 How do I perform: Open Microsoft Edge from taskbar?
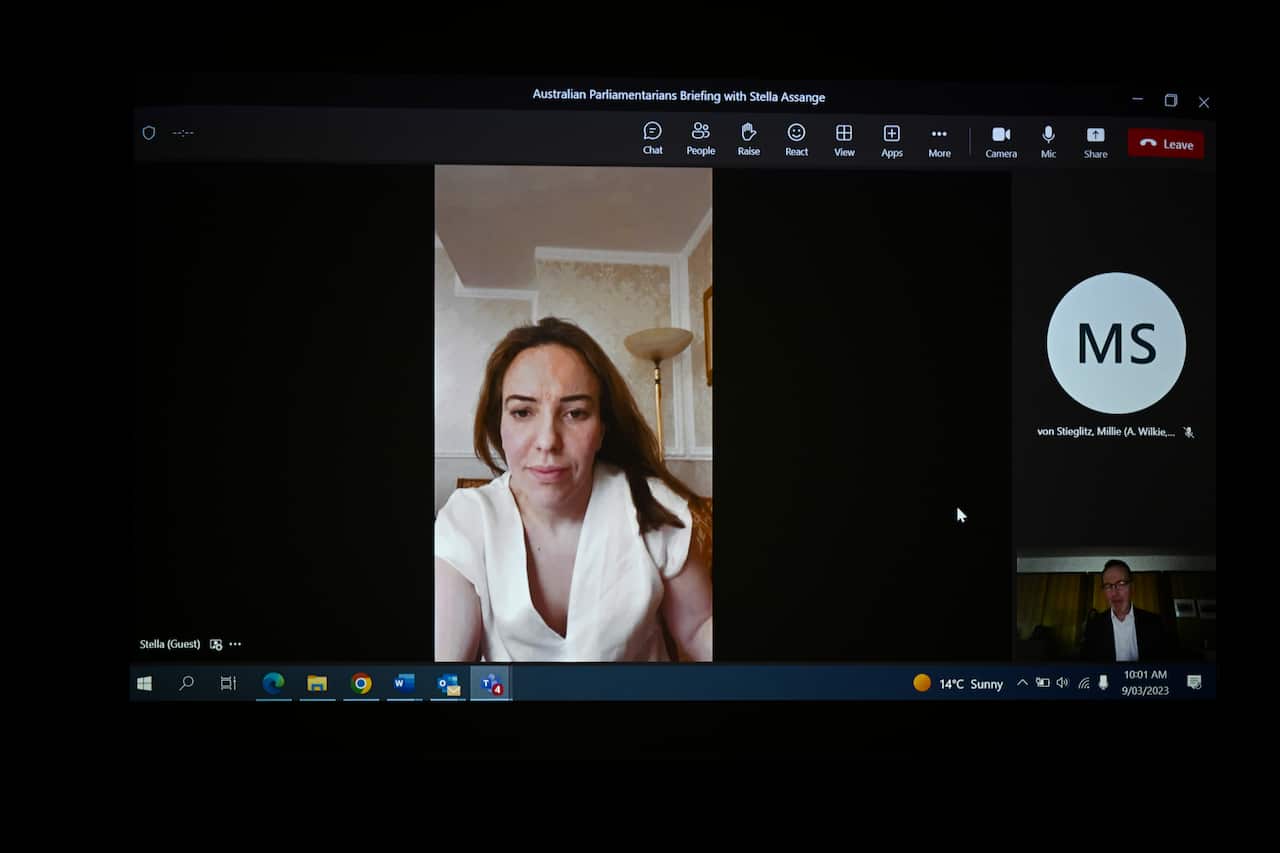point(273,683)
